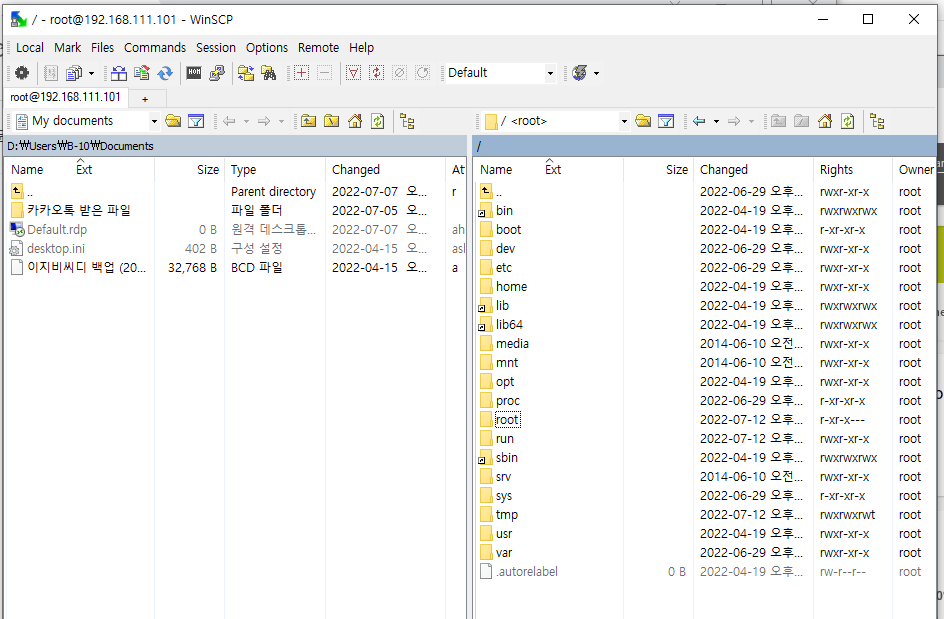Sort remote files by Size column

click(658, 170)
